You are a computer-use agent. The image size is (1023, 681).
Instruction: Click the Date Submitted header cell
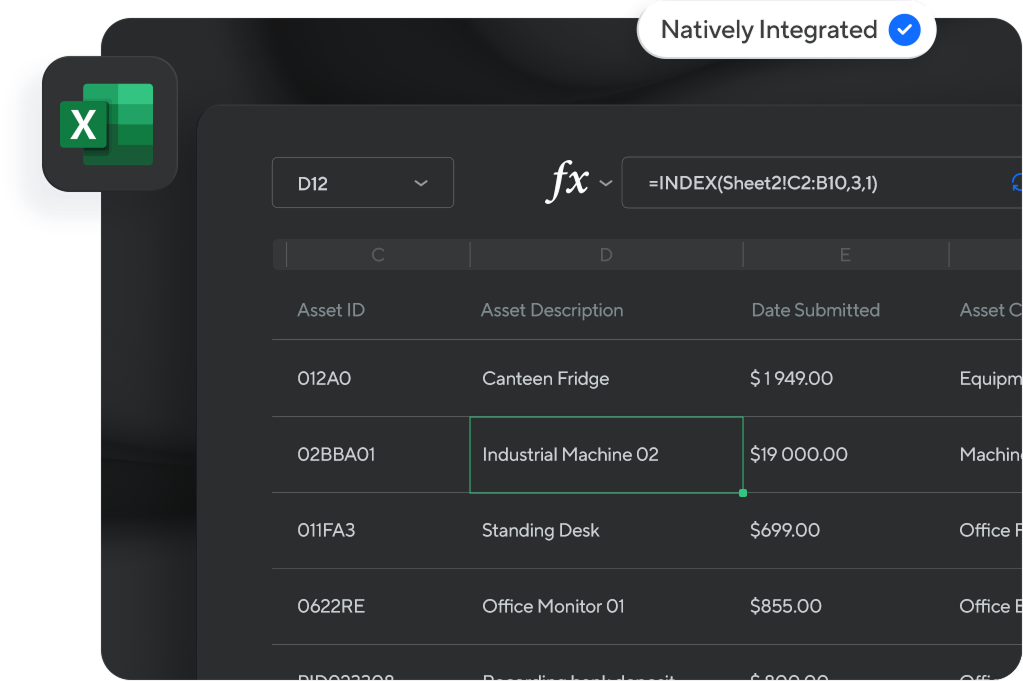click(x=815, y=310)
